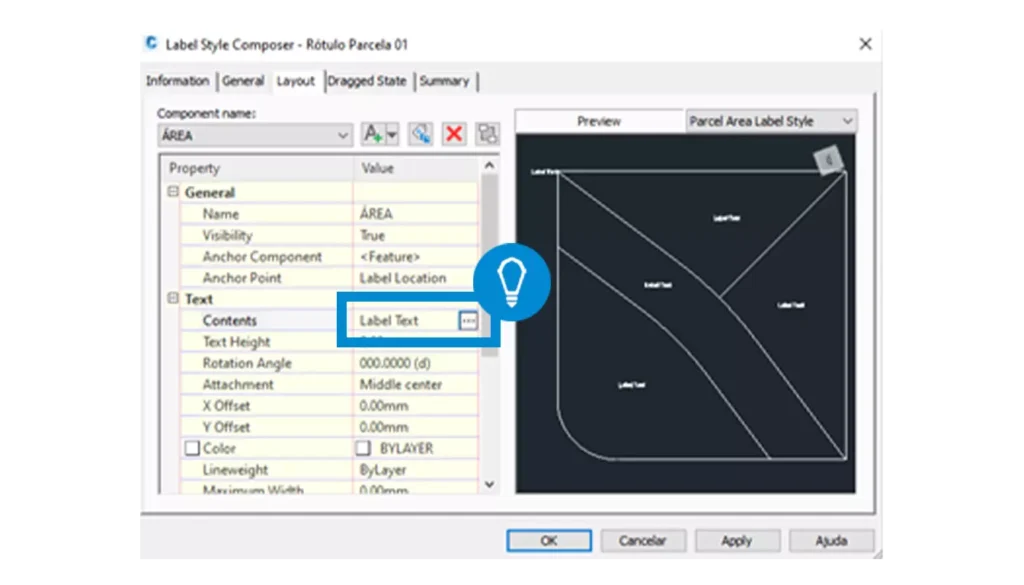This screenshot has height=585, width=1024.
Task: Click the Anchor Point value Label Location
Action: point(403,278)
